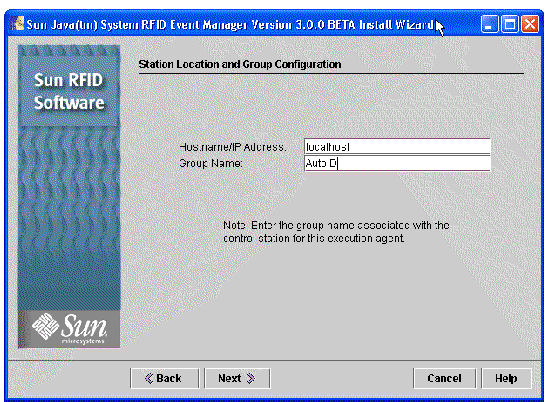This screenshot has width=549, height=402.
Task: Minimize the Install Wizard window
Action: [x=489, y=25]
